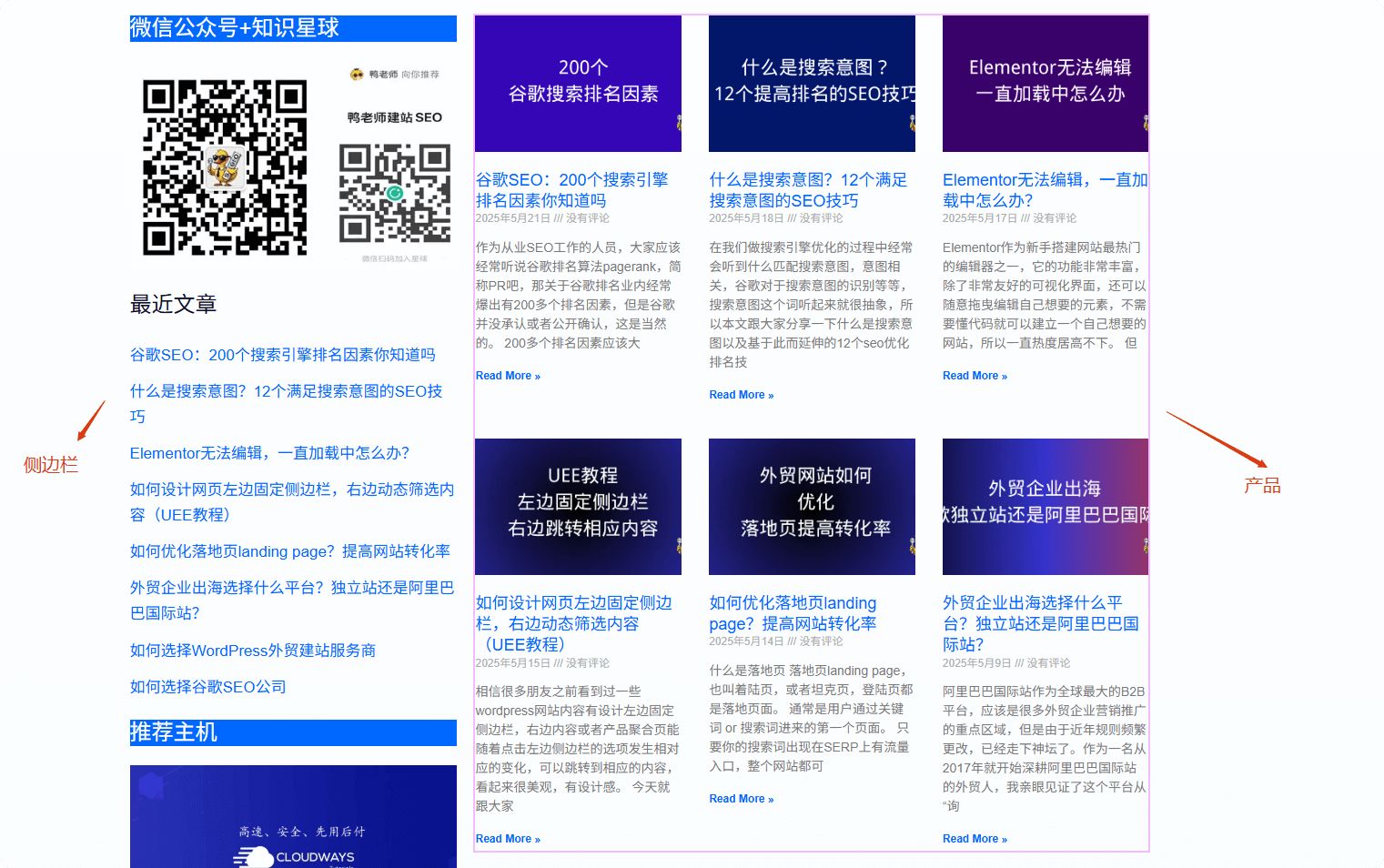The width and height of the screenshot is (1384, 868).
Task: Open 如何选择谷歌SEO公司 in the sidebar
Action: click(208, 686)
